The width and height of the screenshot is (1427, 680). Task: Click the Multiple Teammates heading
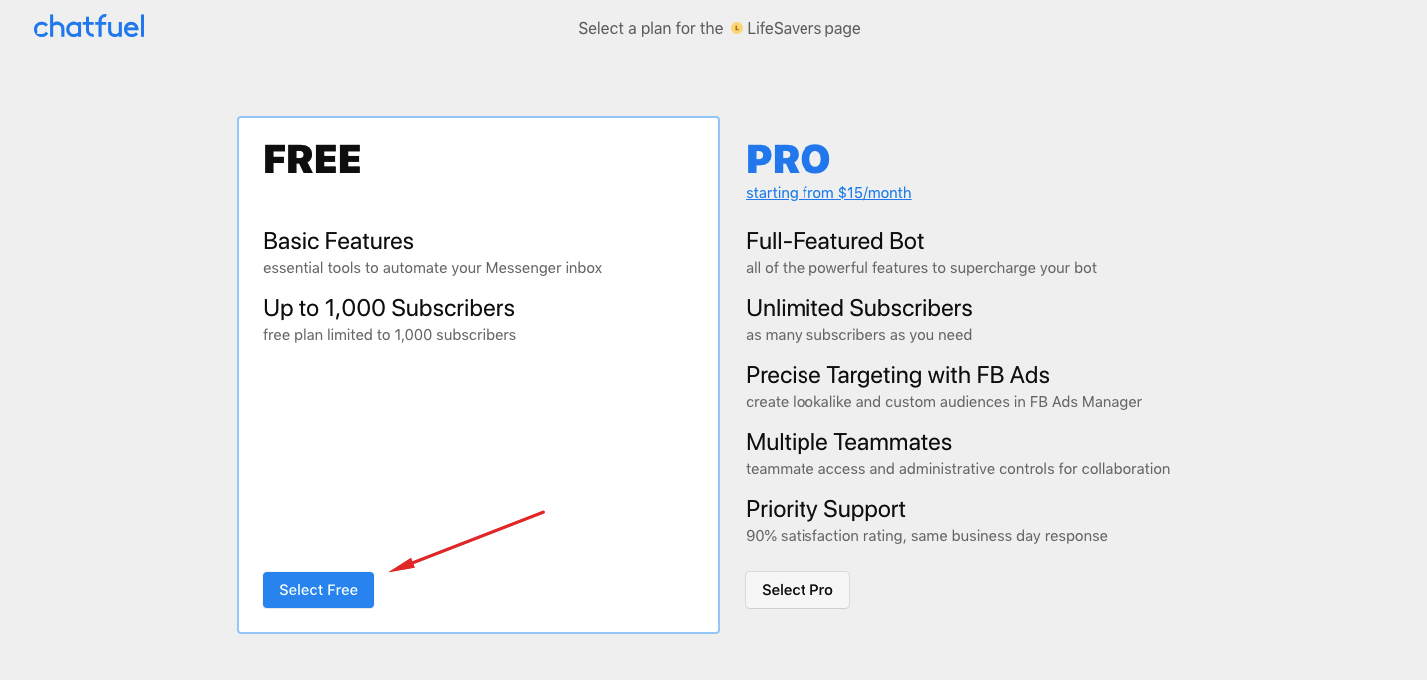click(x=848, y=441)
